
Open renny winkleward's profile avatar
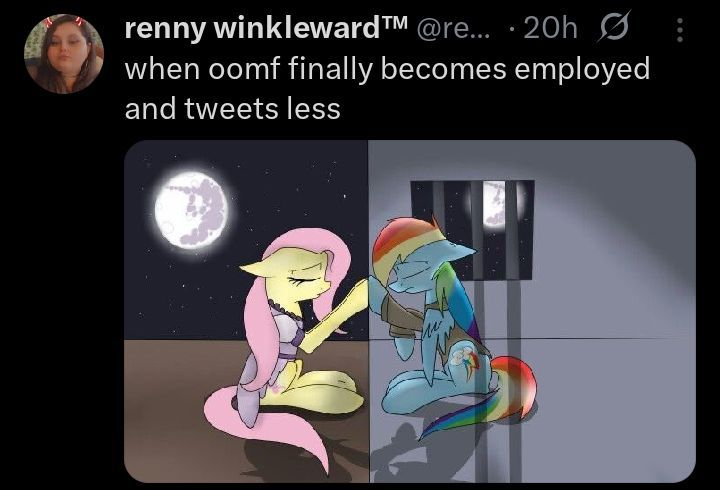coord(64,54)
